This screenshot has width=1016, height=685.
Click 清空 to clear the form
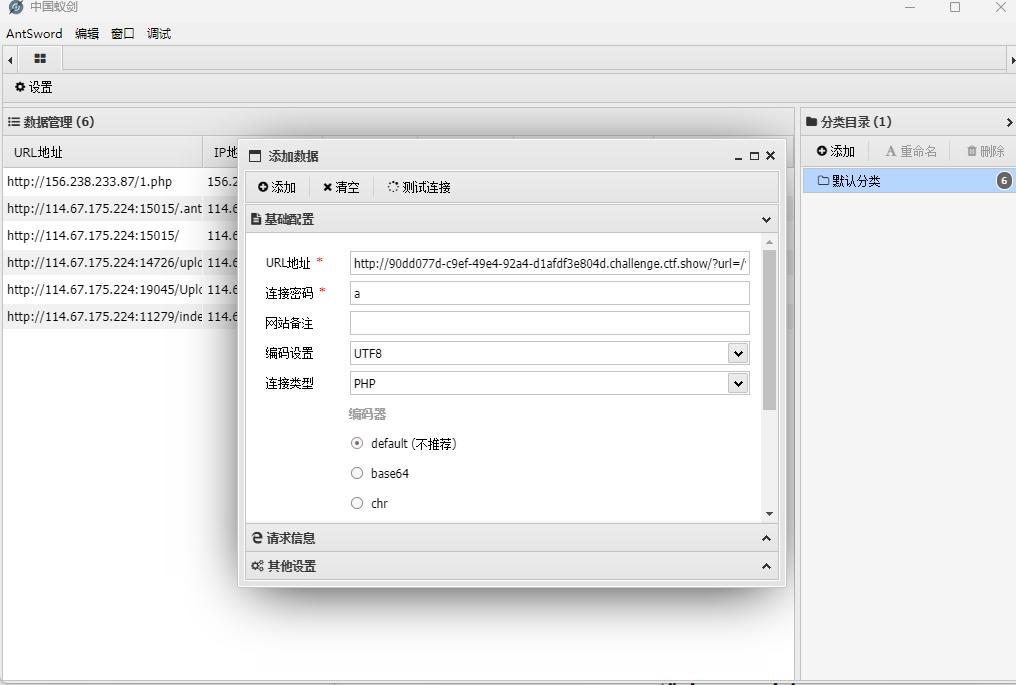point(341,187)
